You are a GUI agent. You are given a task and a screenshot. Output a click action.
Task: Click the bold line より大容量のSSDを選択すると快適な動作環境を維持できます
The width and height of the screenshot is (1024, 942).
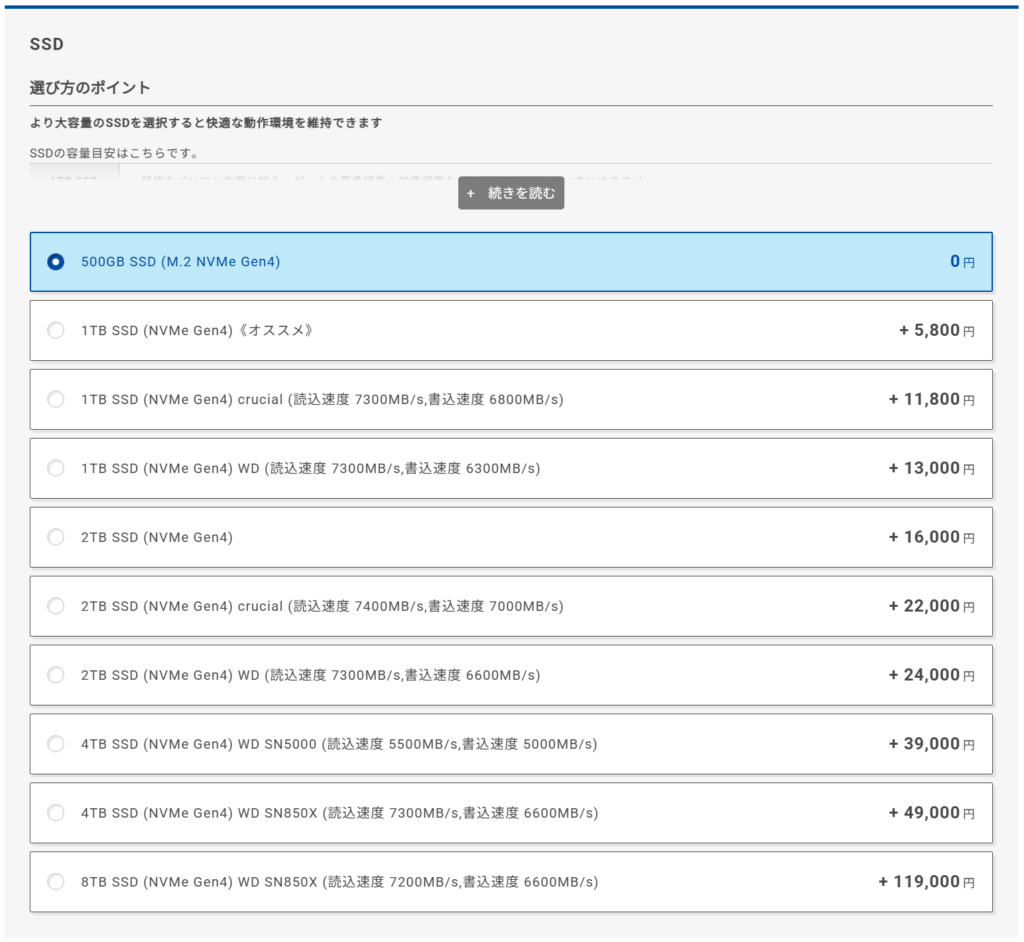[x=206, y=123]
